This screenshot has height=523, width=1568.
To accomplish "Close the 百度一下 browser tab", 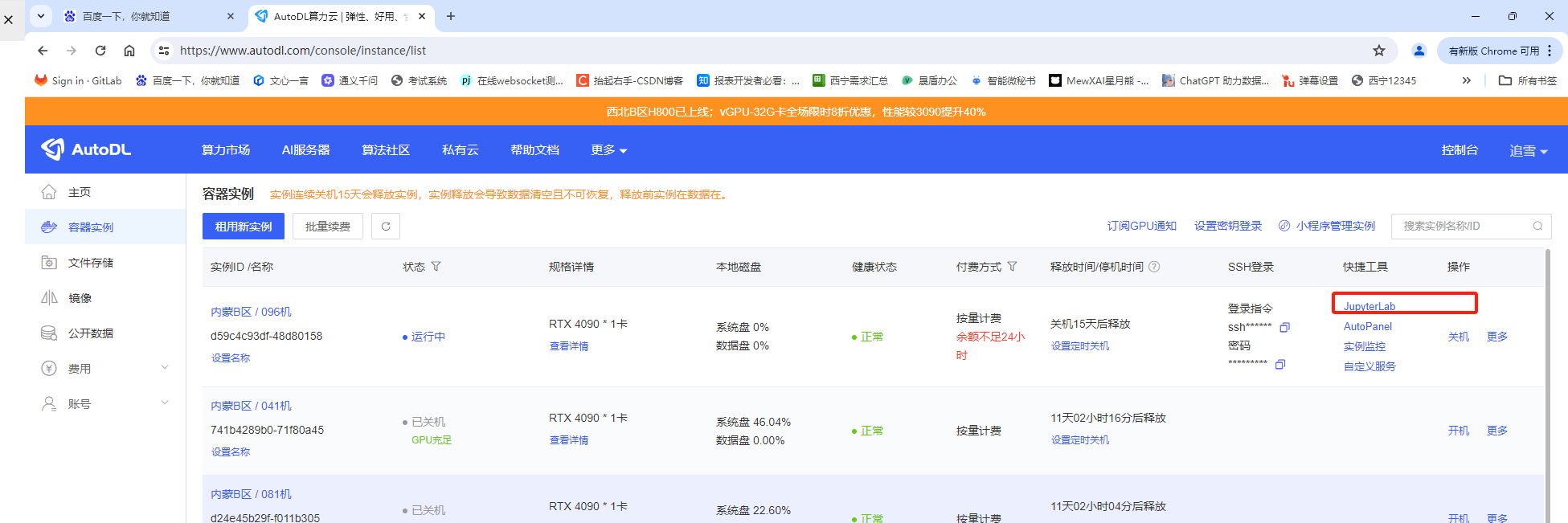I will click(231, 16).
